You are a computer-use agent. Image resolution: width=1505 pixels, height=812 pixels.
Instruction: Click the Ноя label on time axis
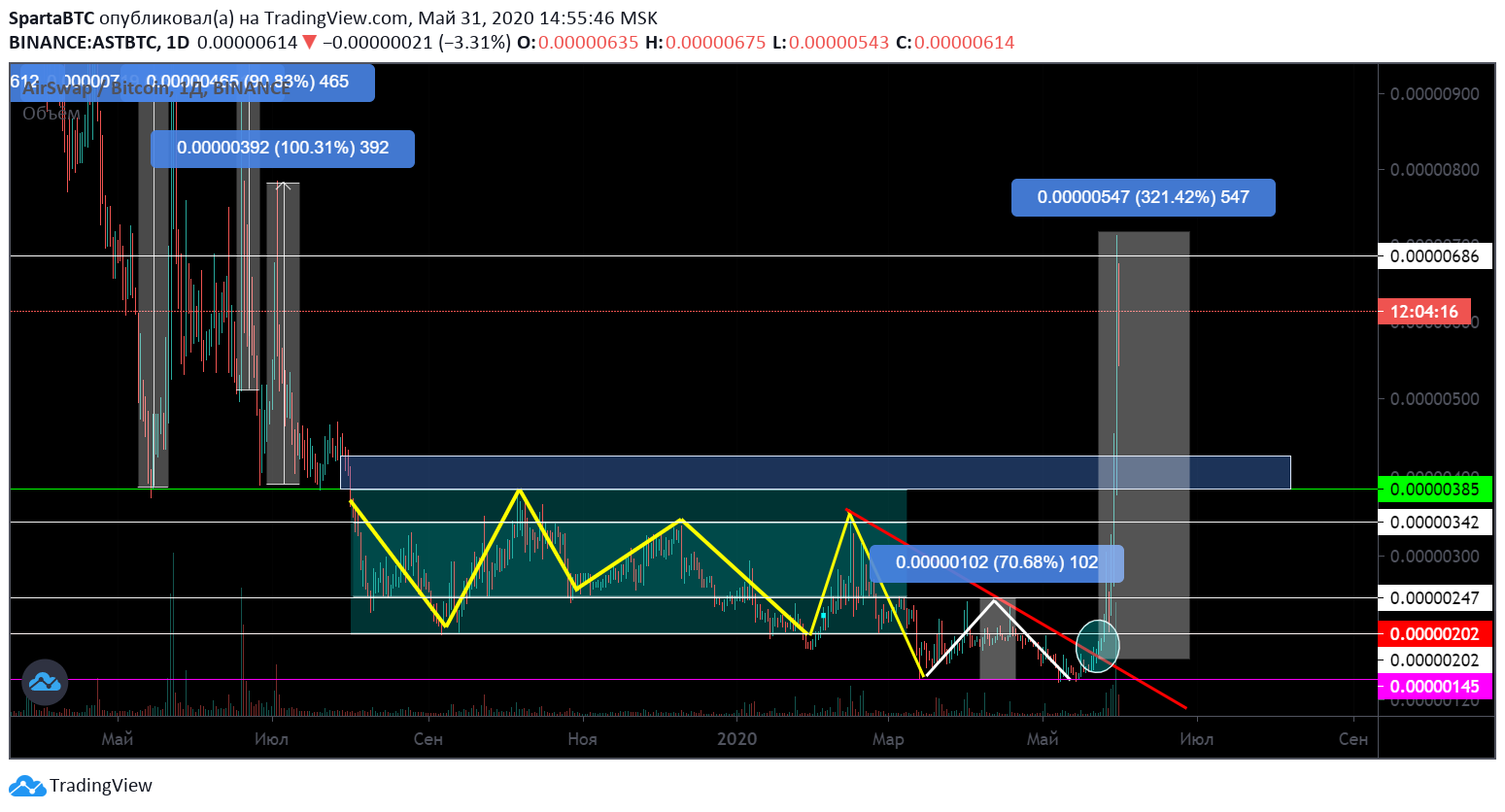[582, 739]
